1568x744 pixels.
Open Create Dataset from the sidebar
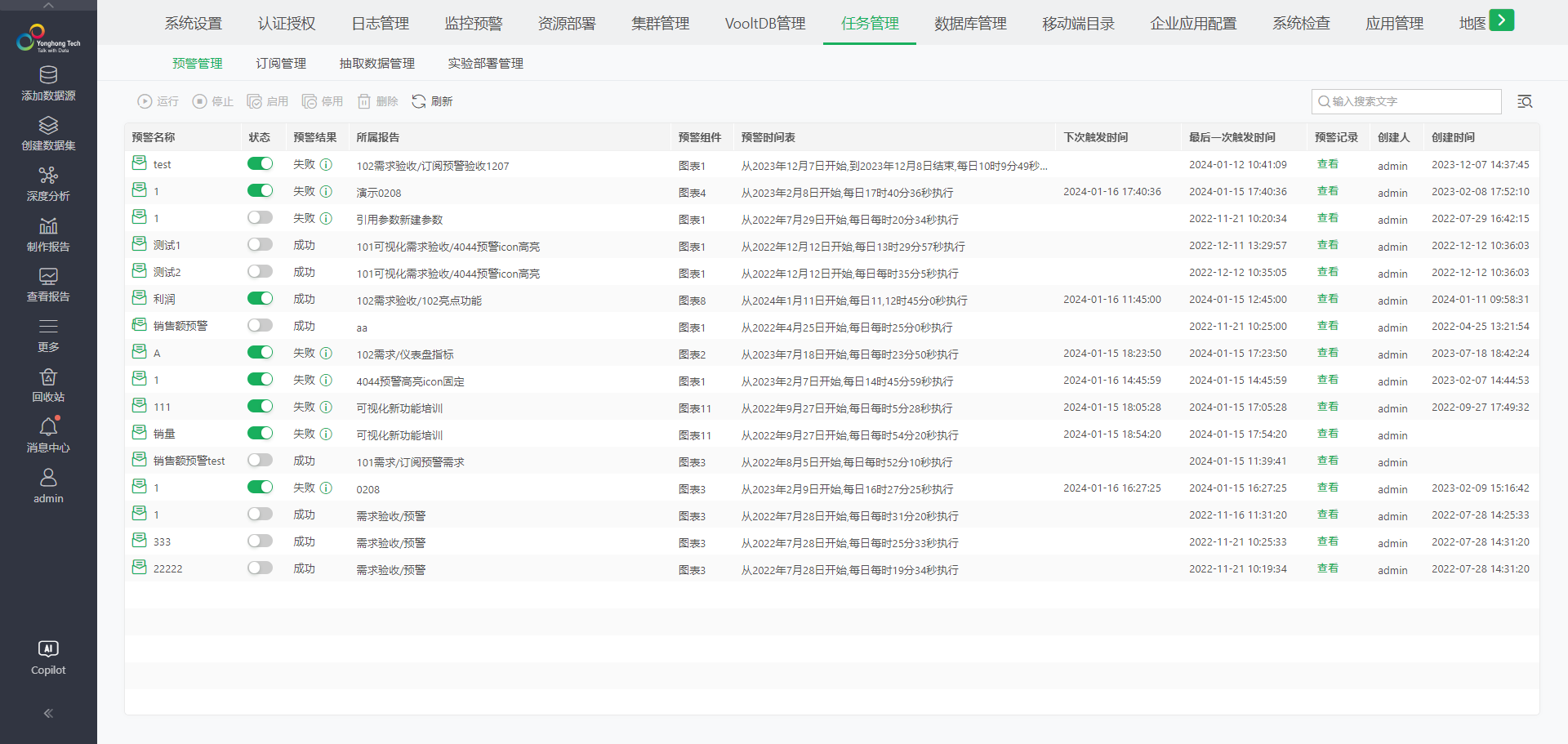click(x=48, y=126)
